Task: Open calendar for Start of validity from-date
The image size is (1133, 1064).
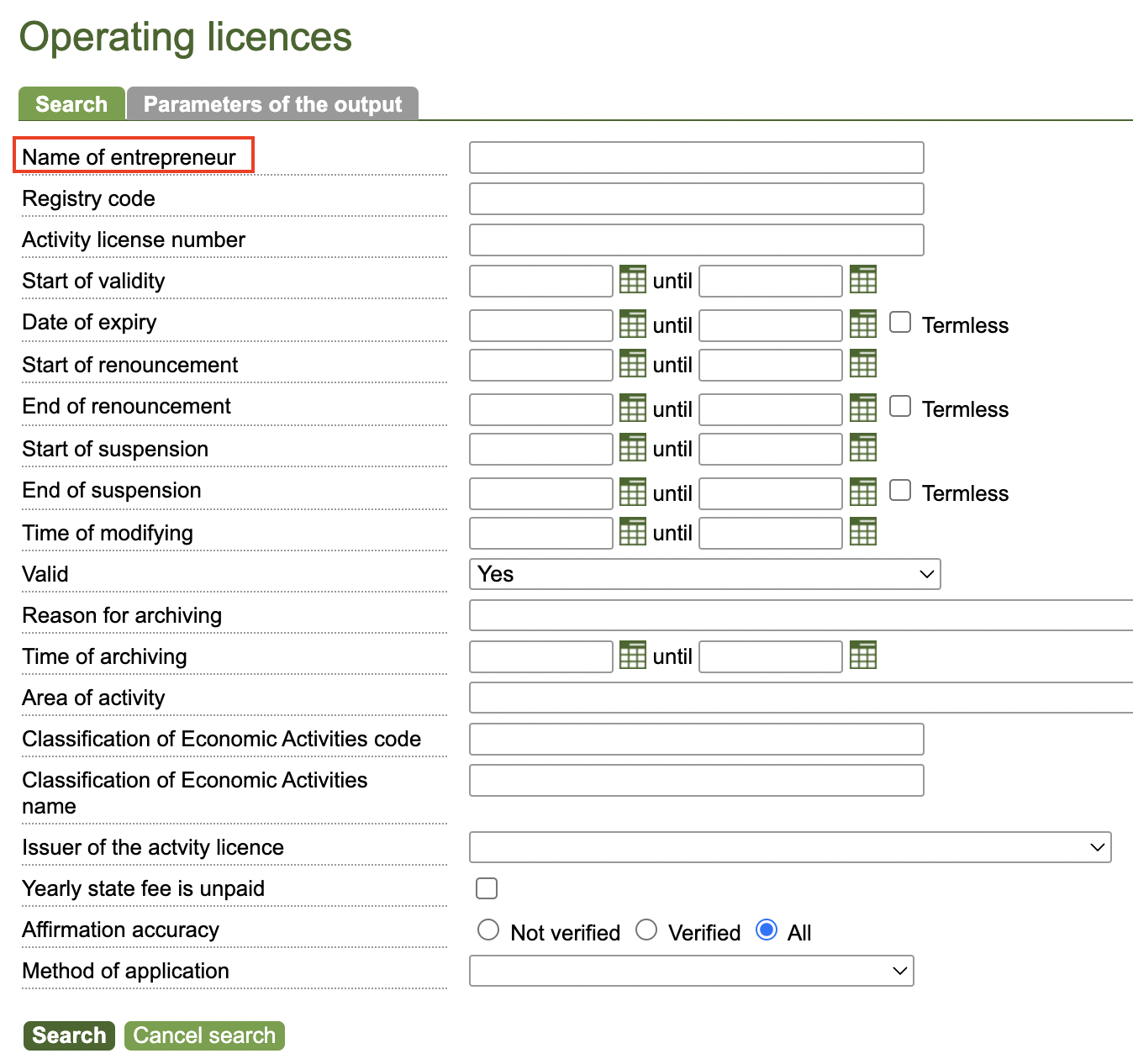Action: point(632,280)
